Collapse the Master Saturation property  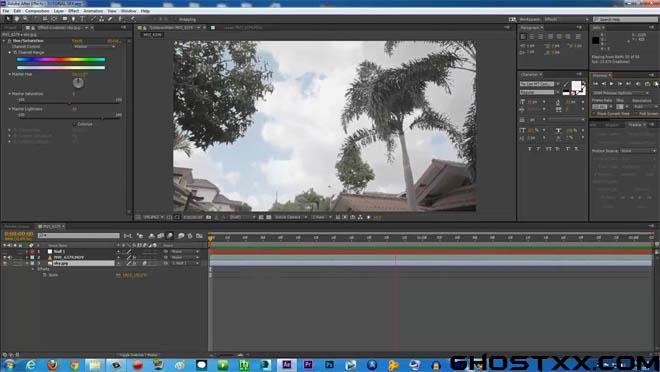pos(10,94)
